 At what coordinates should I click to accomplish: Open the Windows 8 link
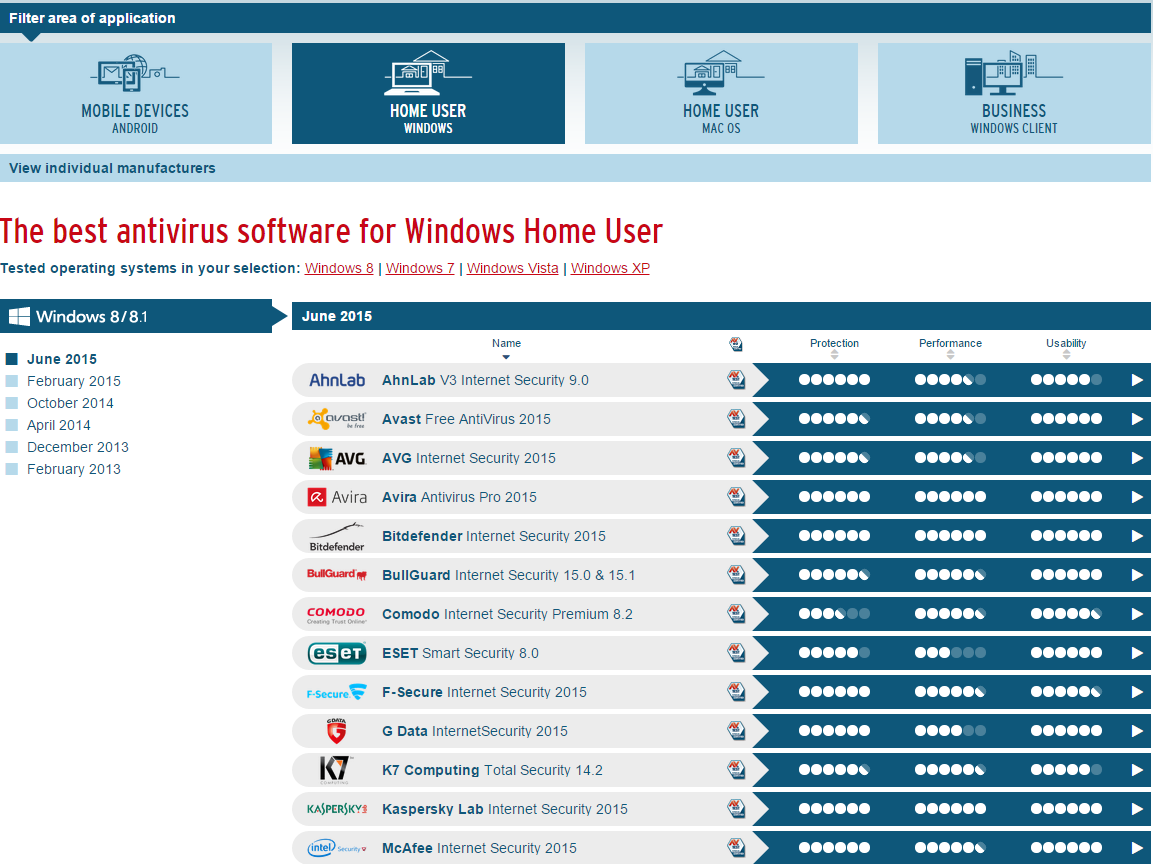coord(339,268)
